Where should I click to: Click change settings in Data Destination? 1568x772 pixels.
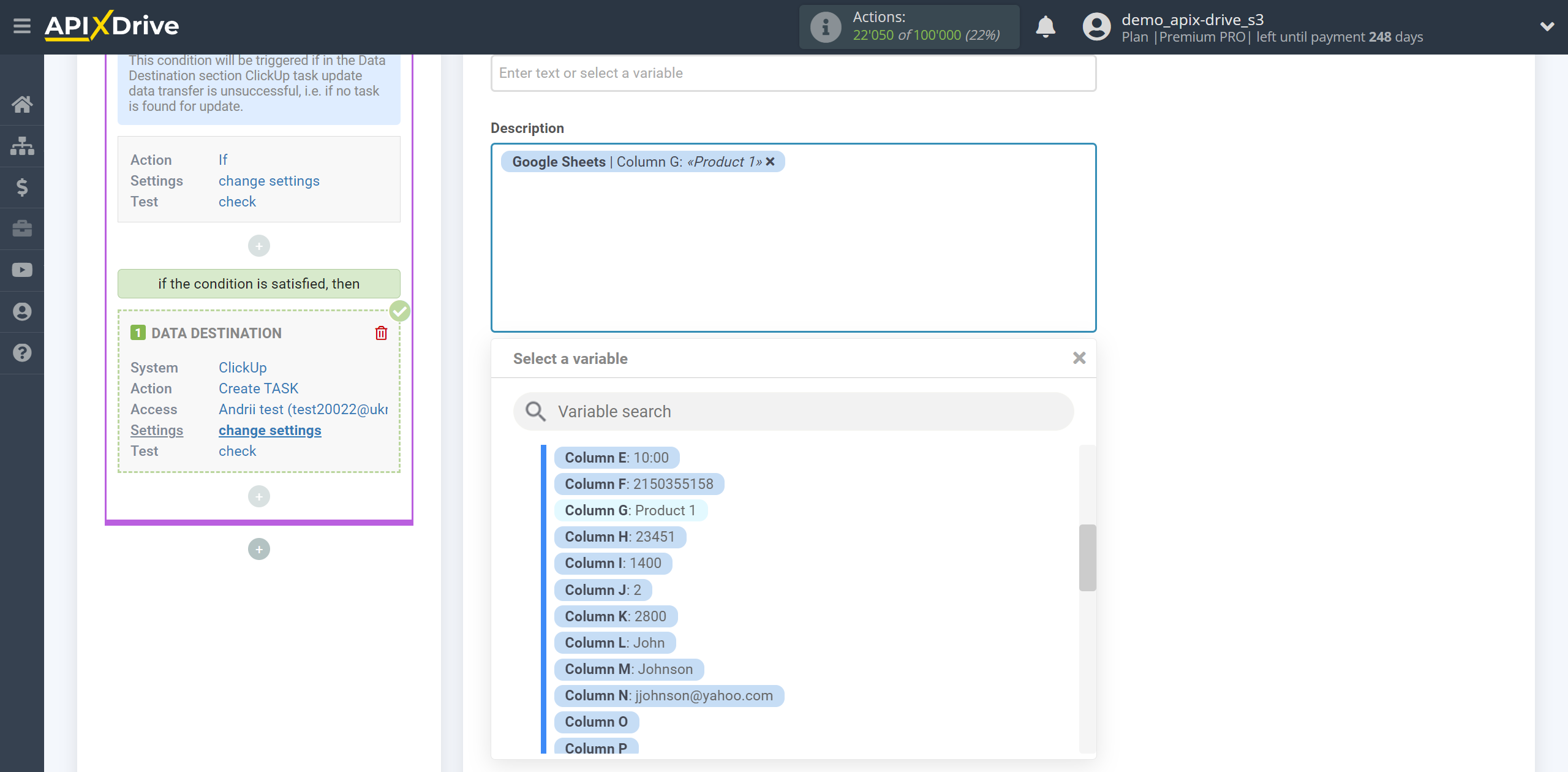coord(269,430)
